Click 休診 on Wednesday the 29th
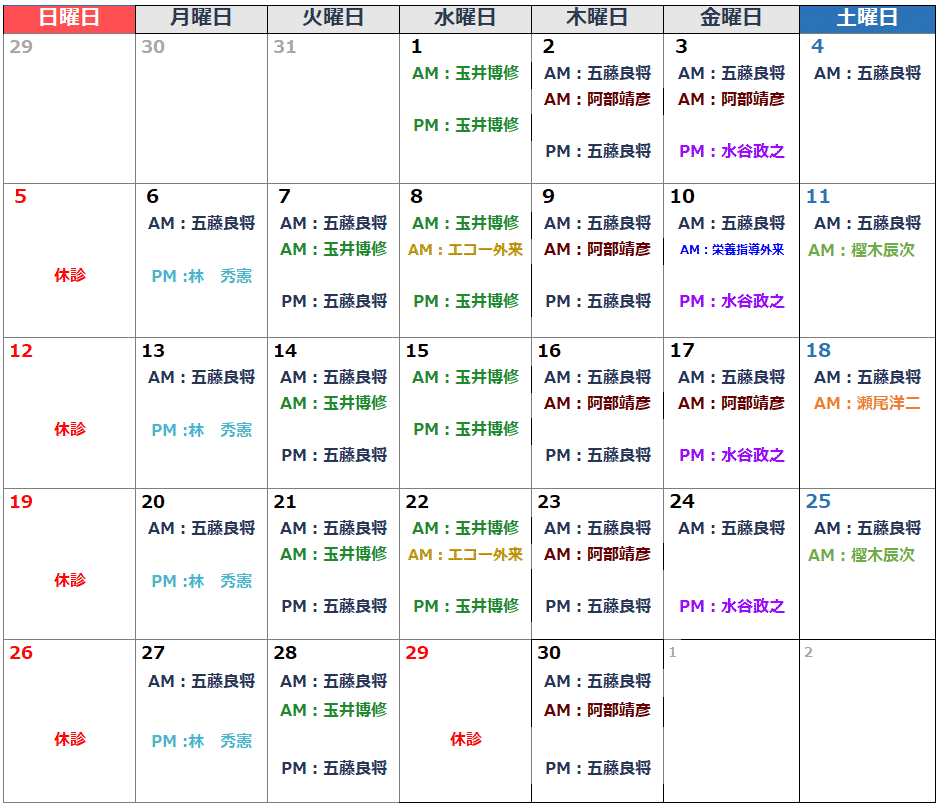939x806 pixels. click(x=465, y=739)
